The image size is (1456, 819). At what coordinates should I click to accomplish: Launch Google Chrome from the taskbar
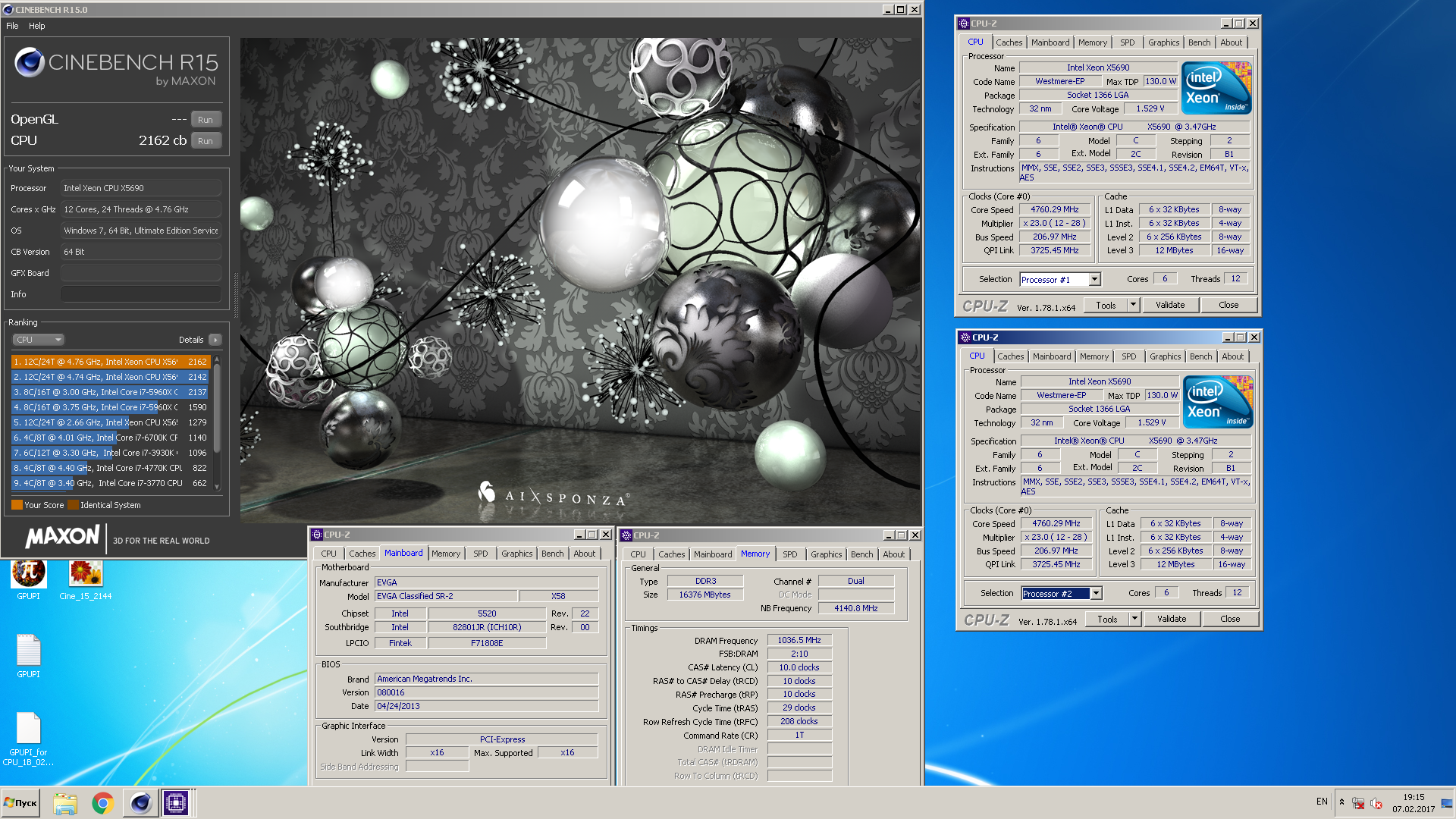coord(102,803)
